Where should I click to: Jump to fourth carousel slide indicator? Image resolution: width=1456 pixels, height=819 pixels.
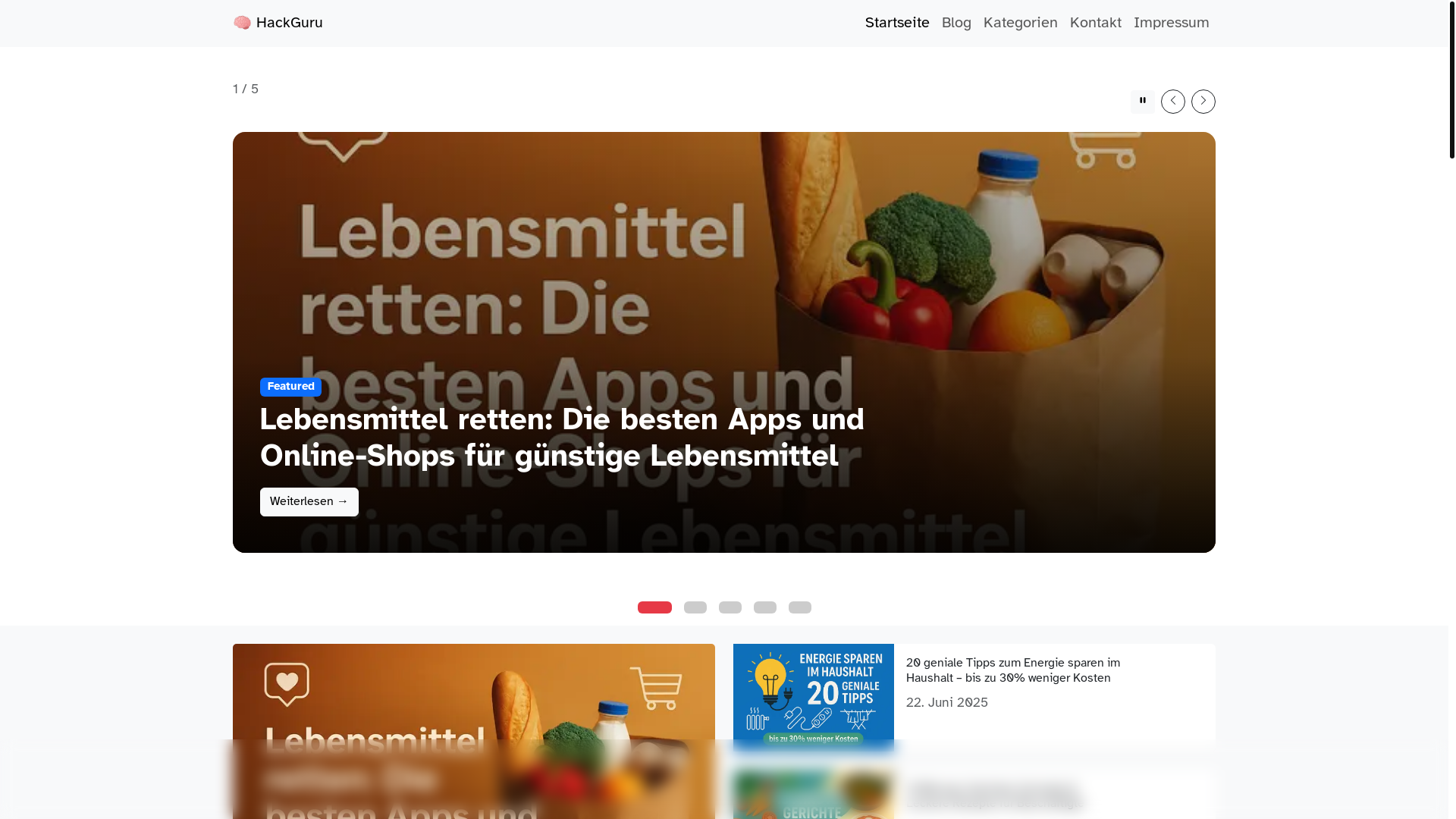pyautogui.click(x=765, y=607)
